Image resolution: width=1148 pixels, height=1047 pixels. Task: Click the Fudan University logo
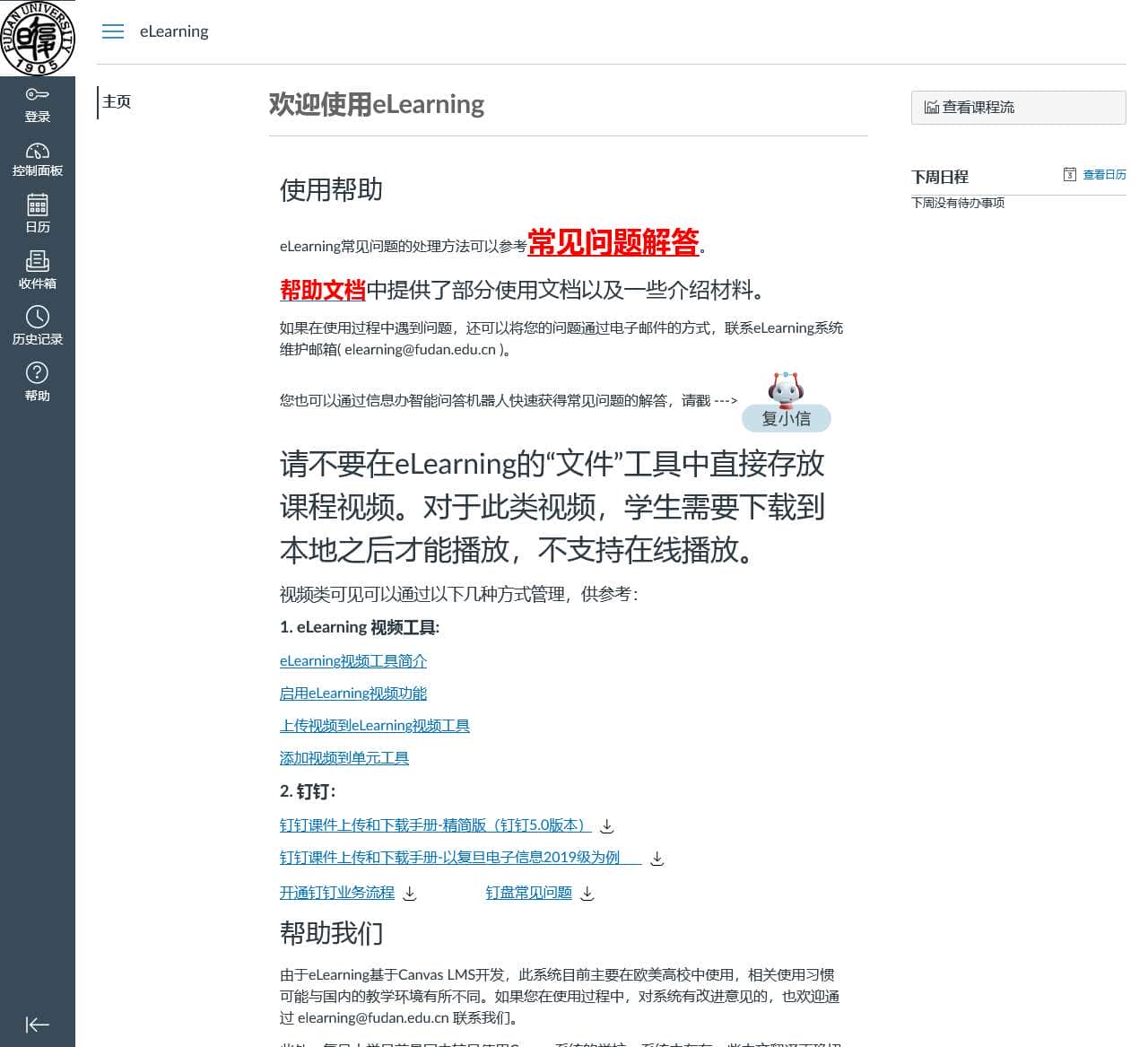(37, 39)
